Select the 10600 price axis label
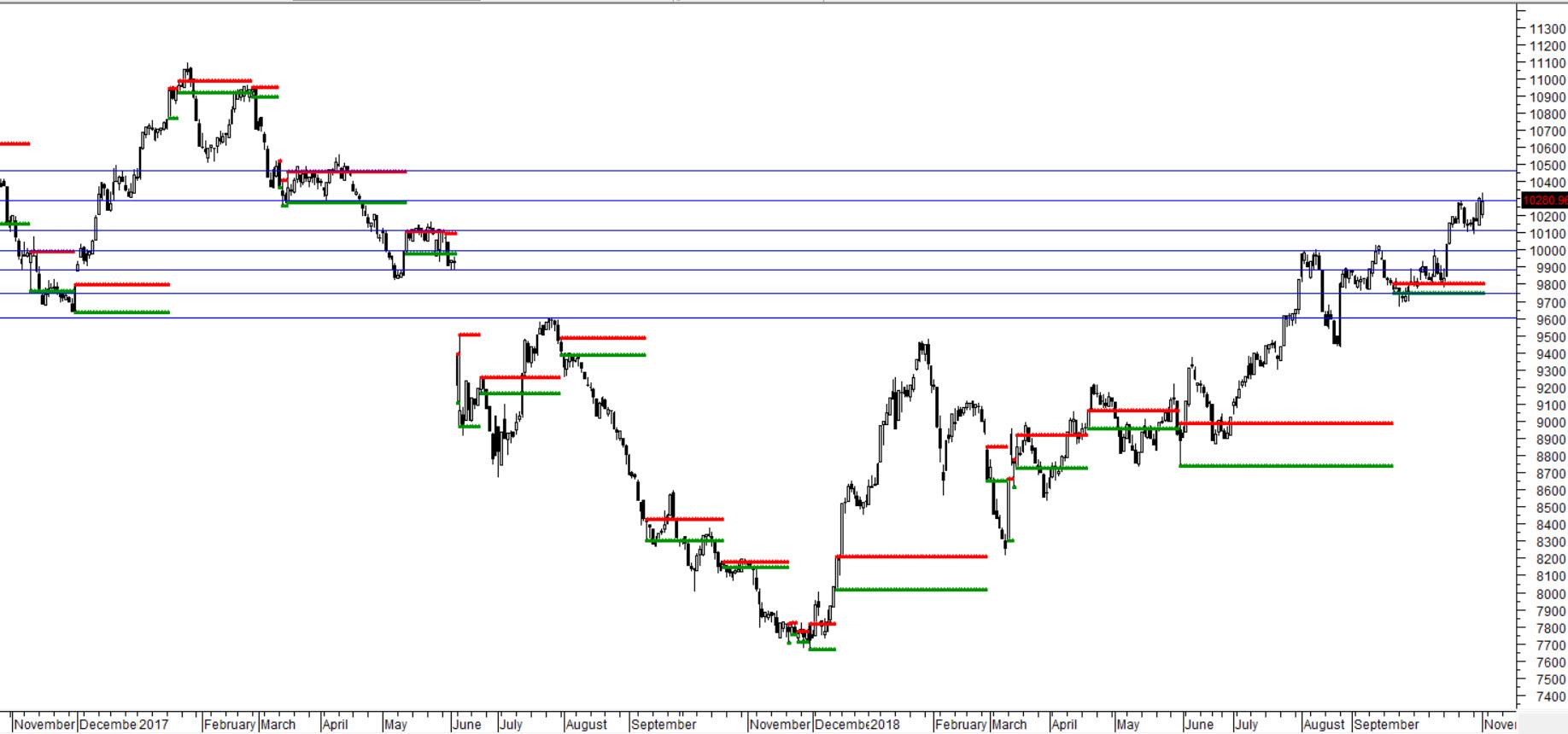The width and height of the screenshot is (1568, 734). coord(1548,149)
